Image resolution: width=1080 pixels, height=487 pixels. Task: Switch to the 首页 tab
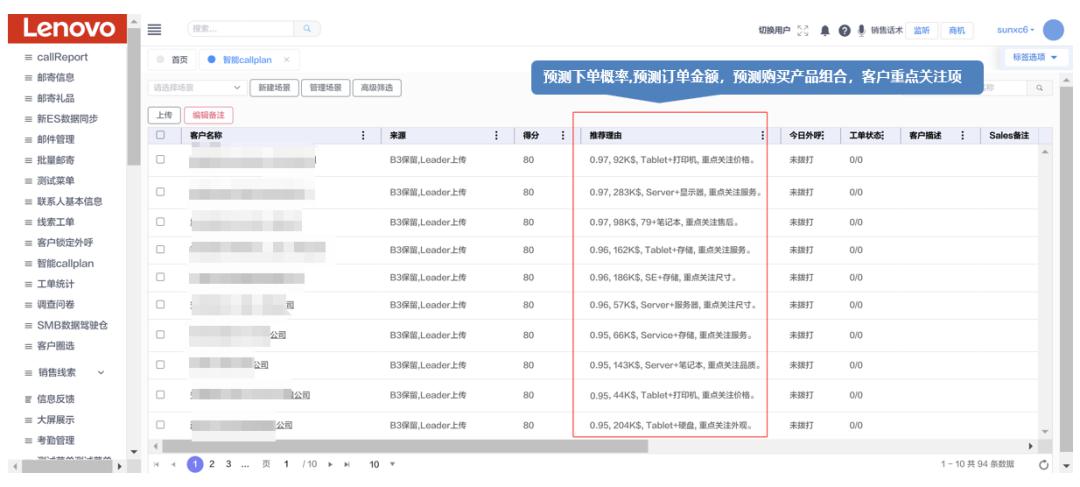[x=173, y=60]
